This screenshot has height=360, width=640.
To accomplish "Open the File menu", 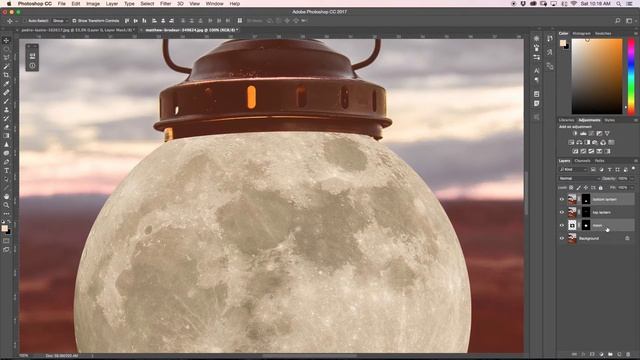I will 62,4.
